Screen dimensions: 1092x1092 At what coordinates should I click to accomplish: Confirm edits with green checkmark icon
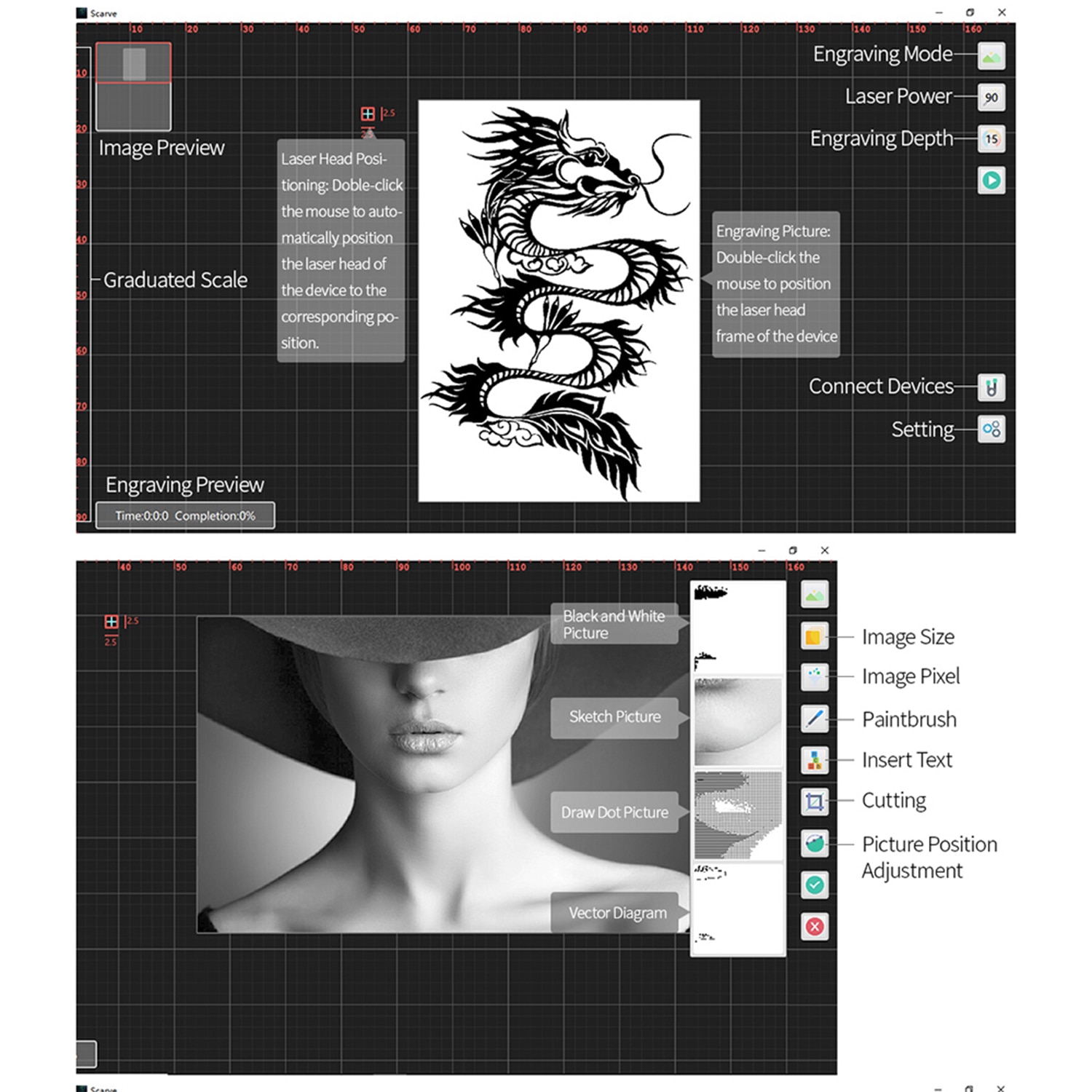tap(815, 885)
